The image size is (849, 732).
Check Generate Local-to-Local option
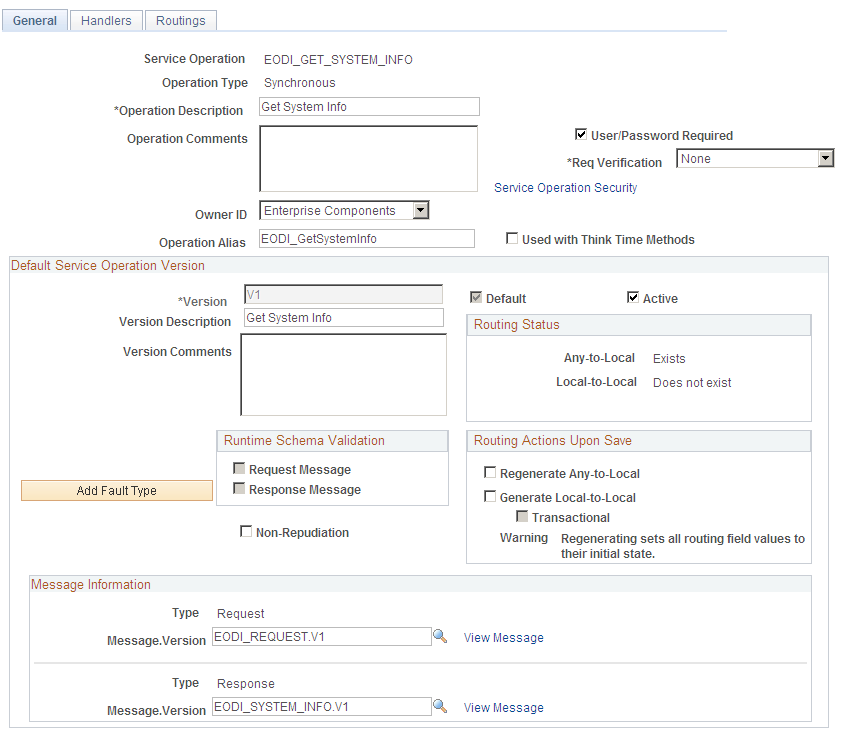pyautogui.click(x=489, y=496)
